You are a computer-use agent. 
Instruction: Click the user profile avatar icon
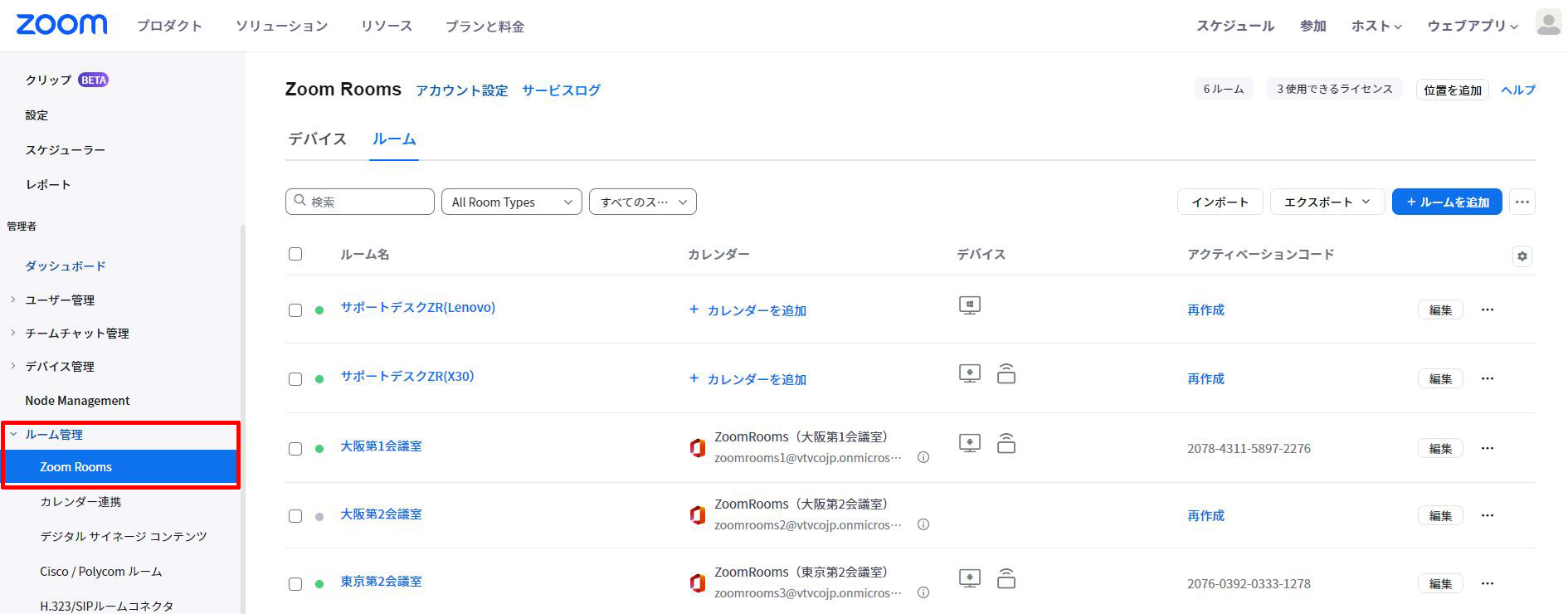pos(1547,23)
